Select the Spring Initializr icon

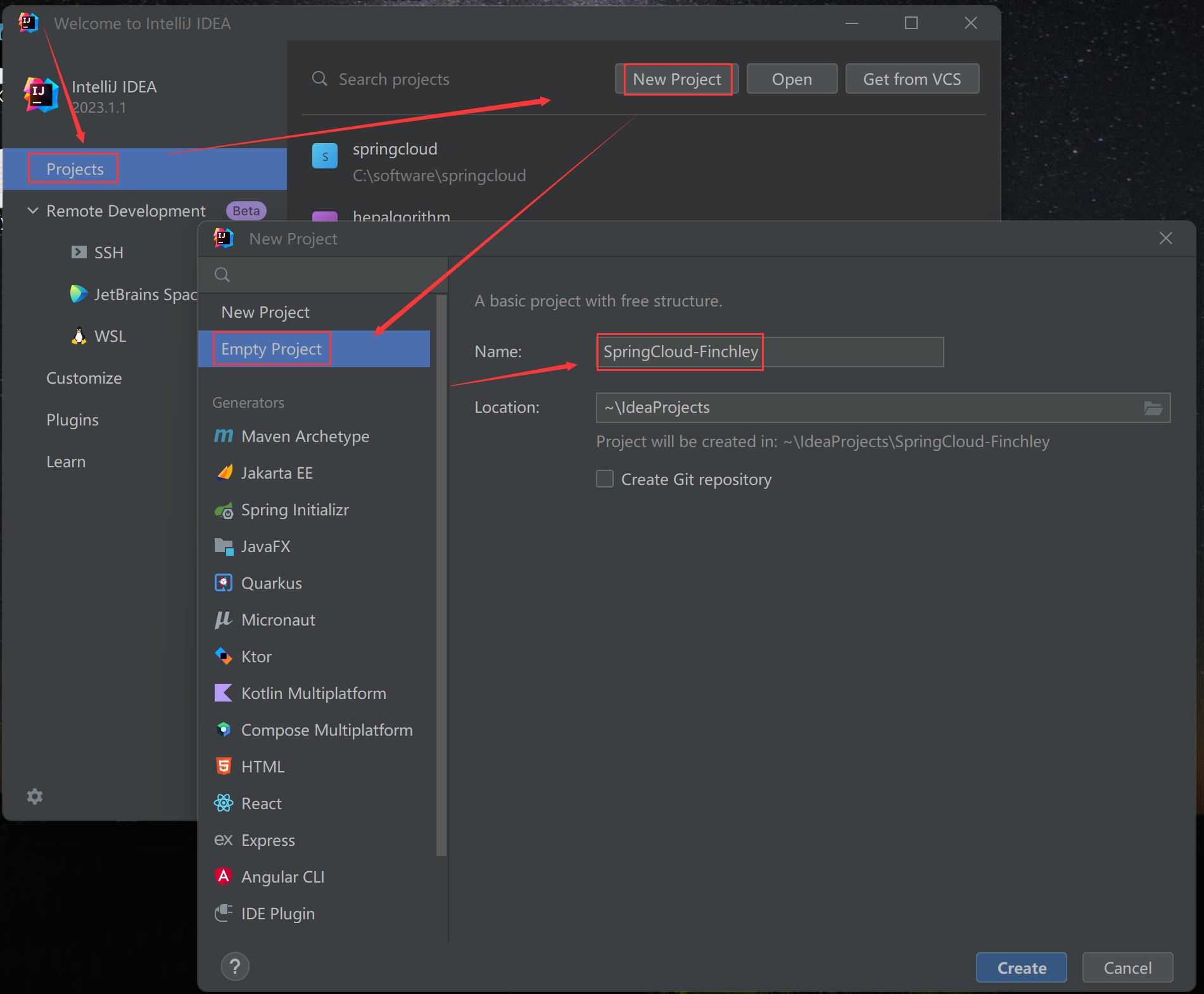(x=224, y=510)
